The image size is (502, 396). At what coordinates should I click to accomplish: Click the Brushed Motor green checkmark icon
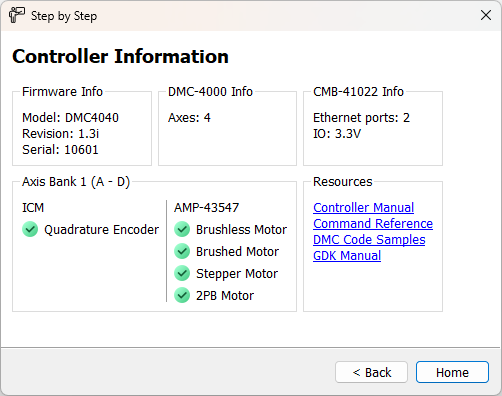pyautogui.click(x=182, y=251)
